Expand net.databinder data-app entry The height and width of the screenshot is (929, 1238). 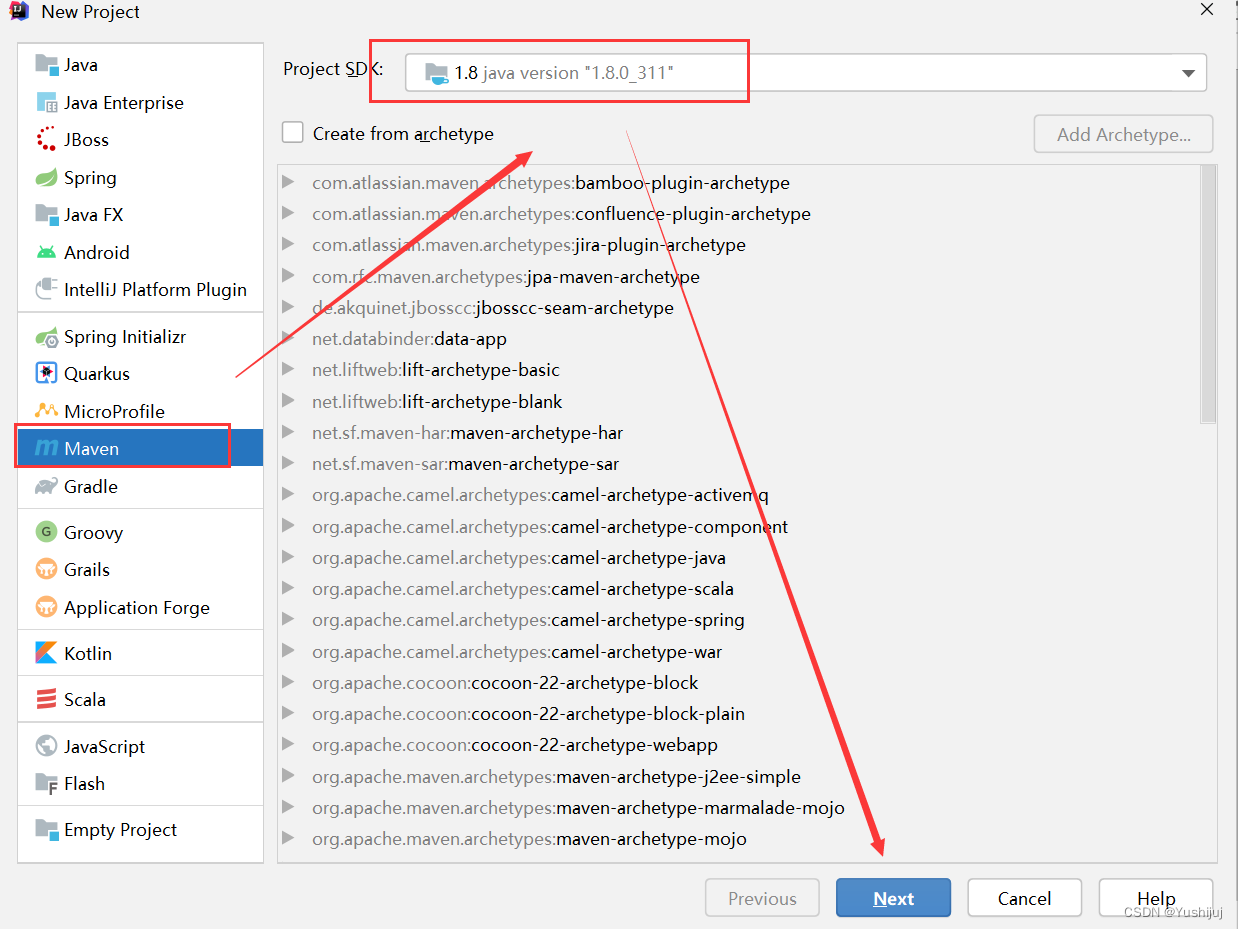288,338
